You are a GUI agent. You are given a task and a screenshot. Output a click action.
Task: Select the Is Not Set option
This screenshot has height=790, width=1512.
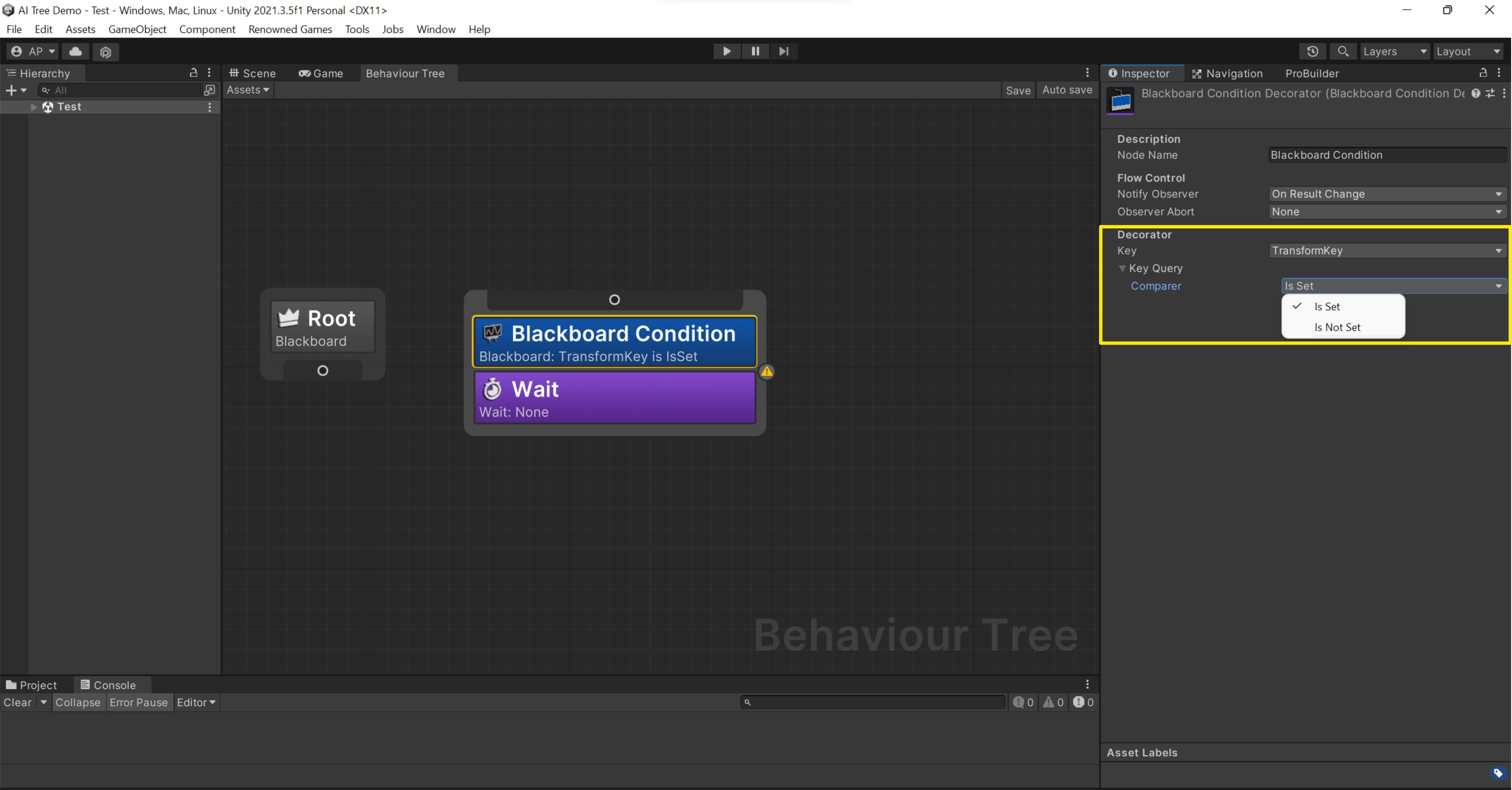[1337, 327]
